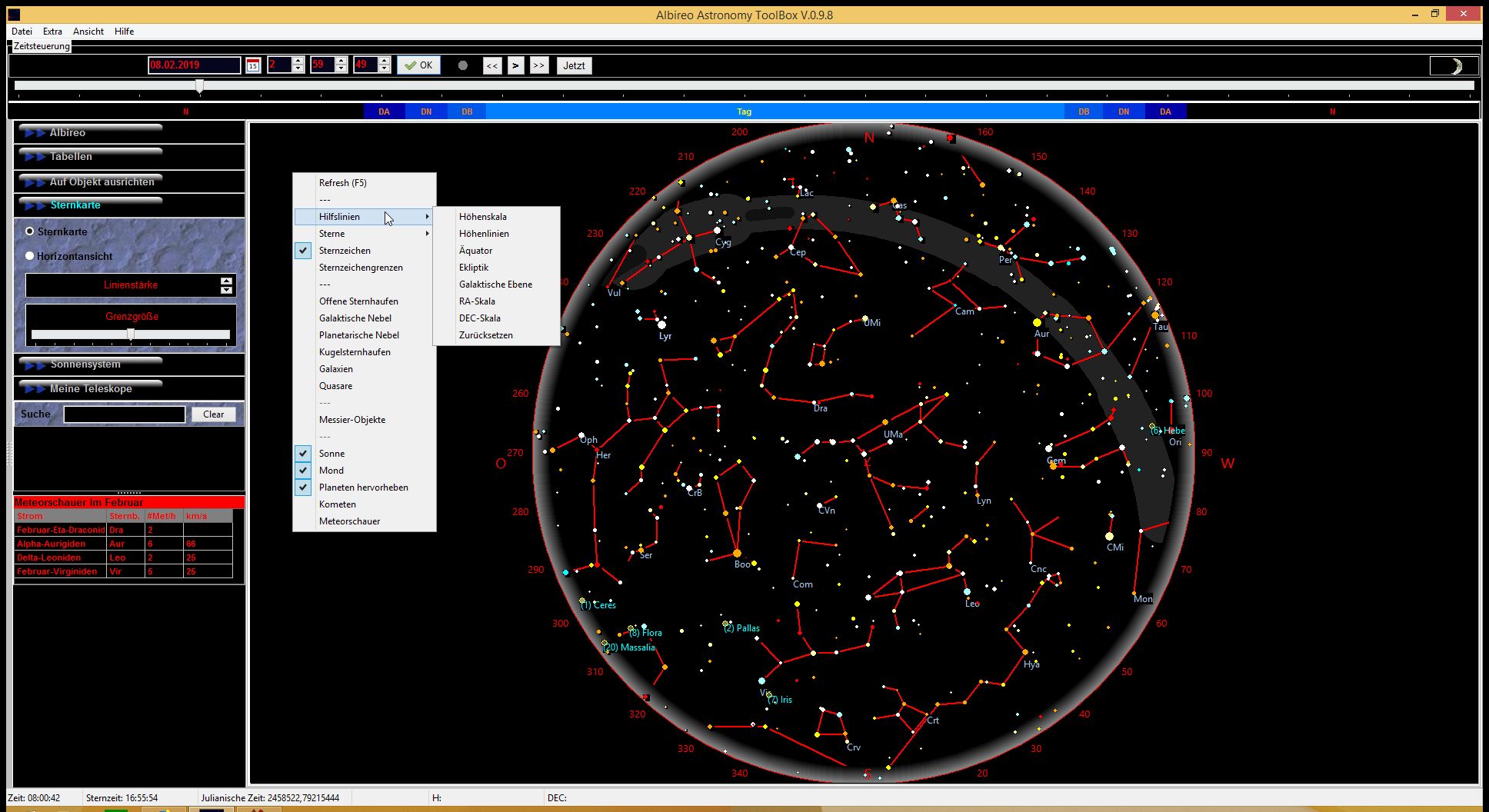1489x812 pixels.
Task: Click the gray record indicator dot
Action: click(x=462, y=65)
